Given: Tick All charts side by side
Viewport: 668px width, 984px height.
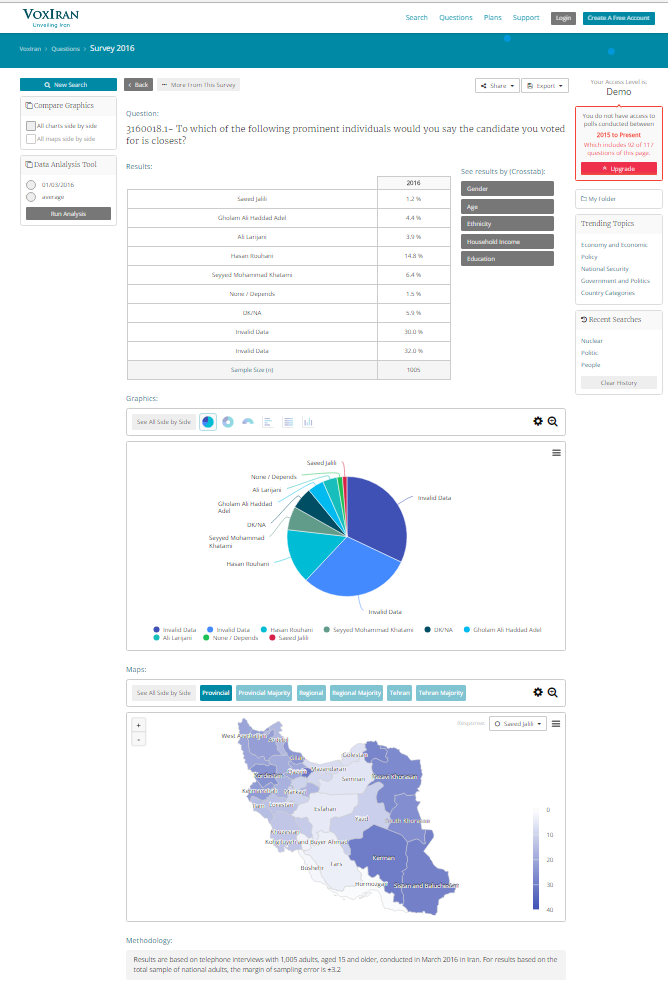Looking at the screenshot, I should tap(31, 126).
